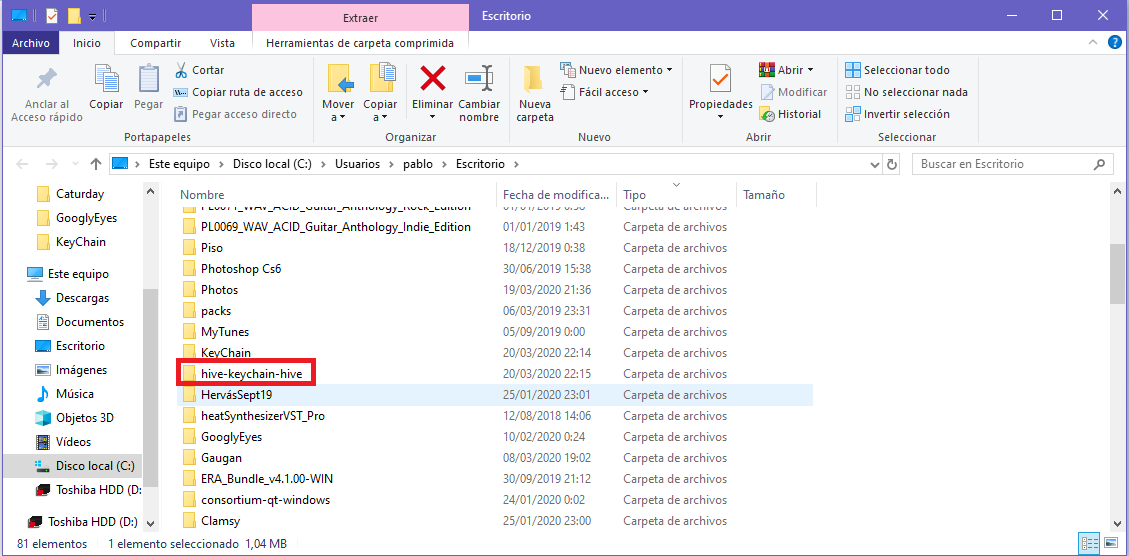The image size is (1129, 556).
Task: Click the search magnifier icon
Action: coord(1099,164)
